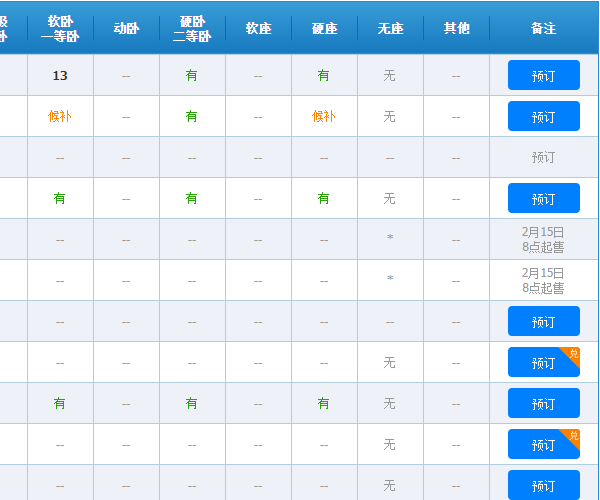Viewport: 600px width, 500px height.
Task: Click the bottom-most 预订 button
Action: click(543, 486)
